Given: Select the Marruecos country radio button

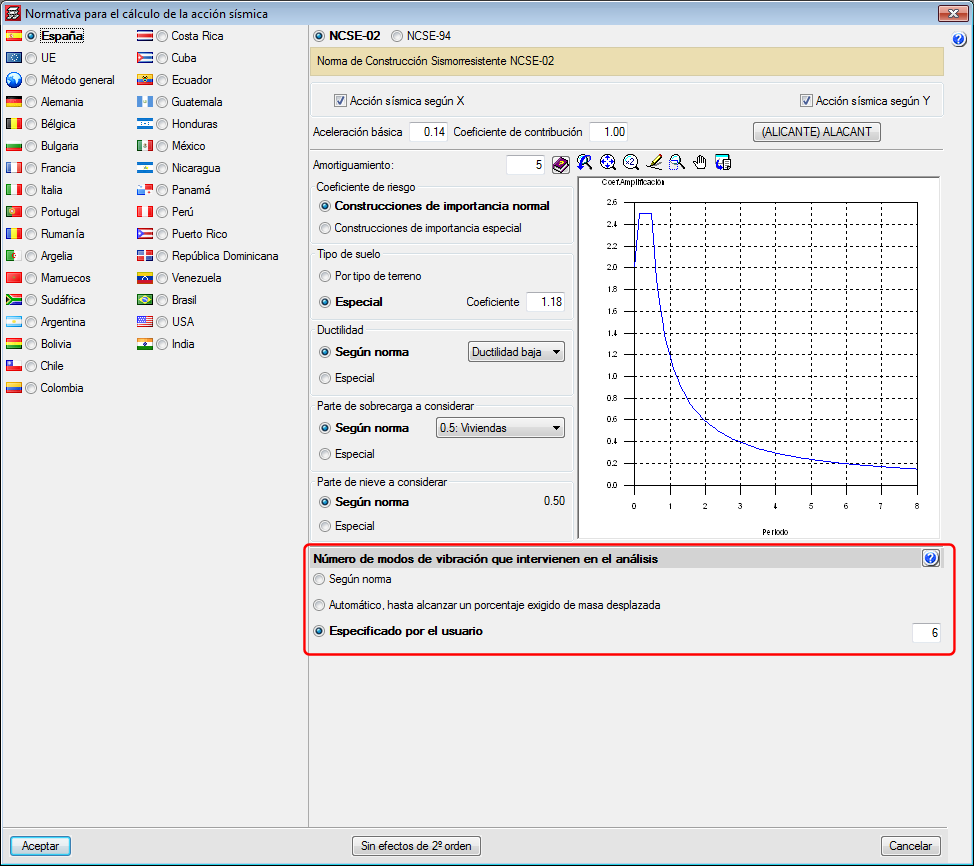Looking at the screenshot, I should click(31, 278).
